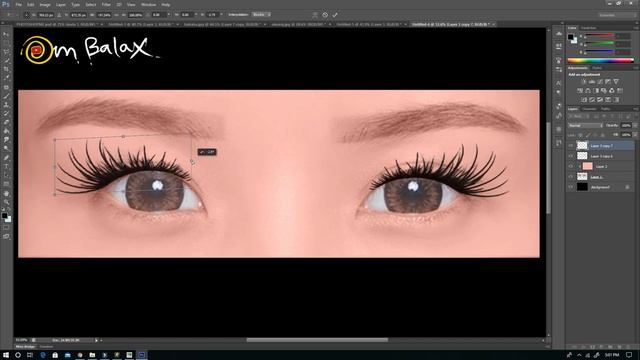Image resolution: width=640 pixels, height=360 pixels.
Task: Select the Hand tool
Action: (x=6, y=193)
